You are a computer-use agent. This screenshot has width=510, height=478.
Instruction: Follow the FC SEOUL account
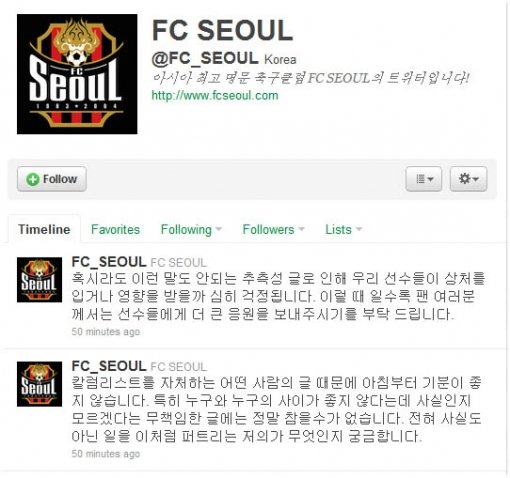(x=52, y=179)
